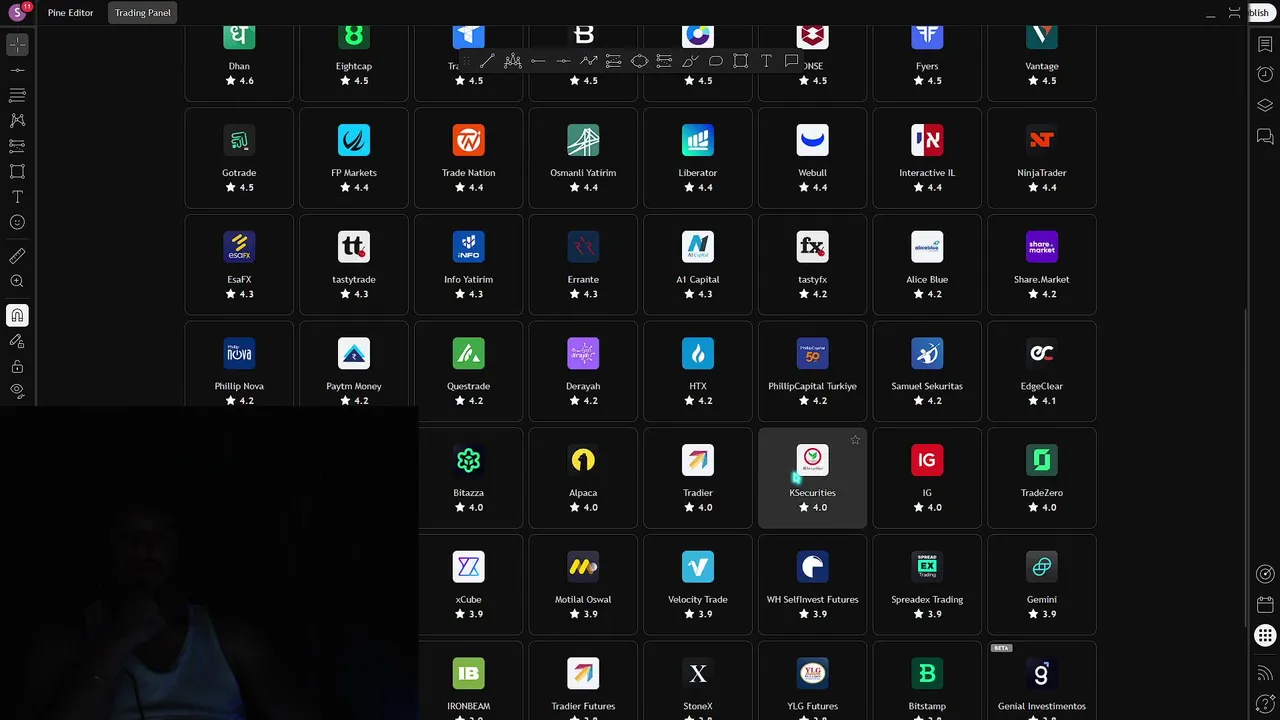Screen dimensions: 1280x720
Task: Open the news feed signal icon
Action: click(x=1265, y=672)
